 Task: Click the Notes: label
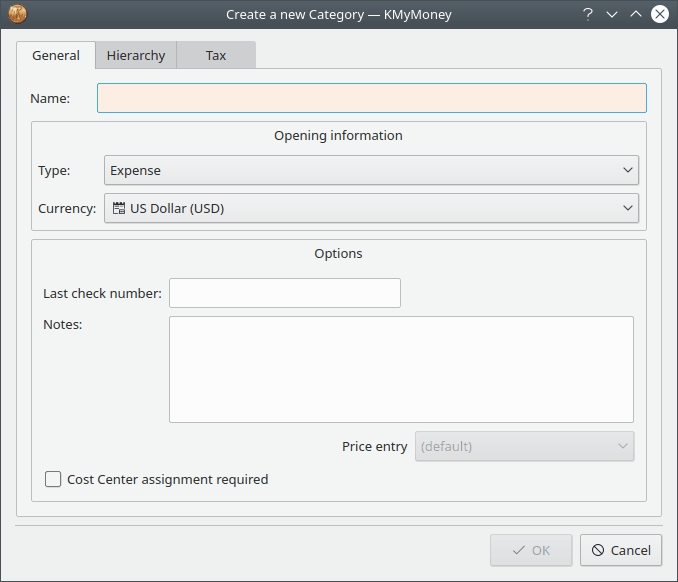click(63, 325)
